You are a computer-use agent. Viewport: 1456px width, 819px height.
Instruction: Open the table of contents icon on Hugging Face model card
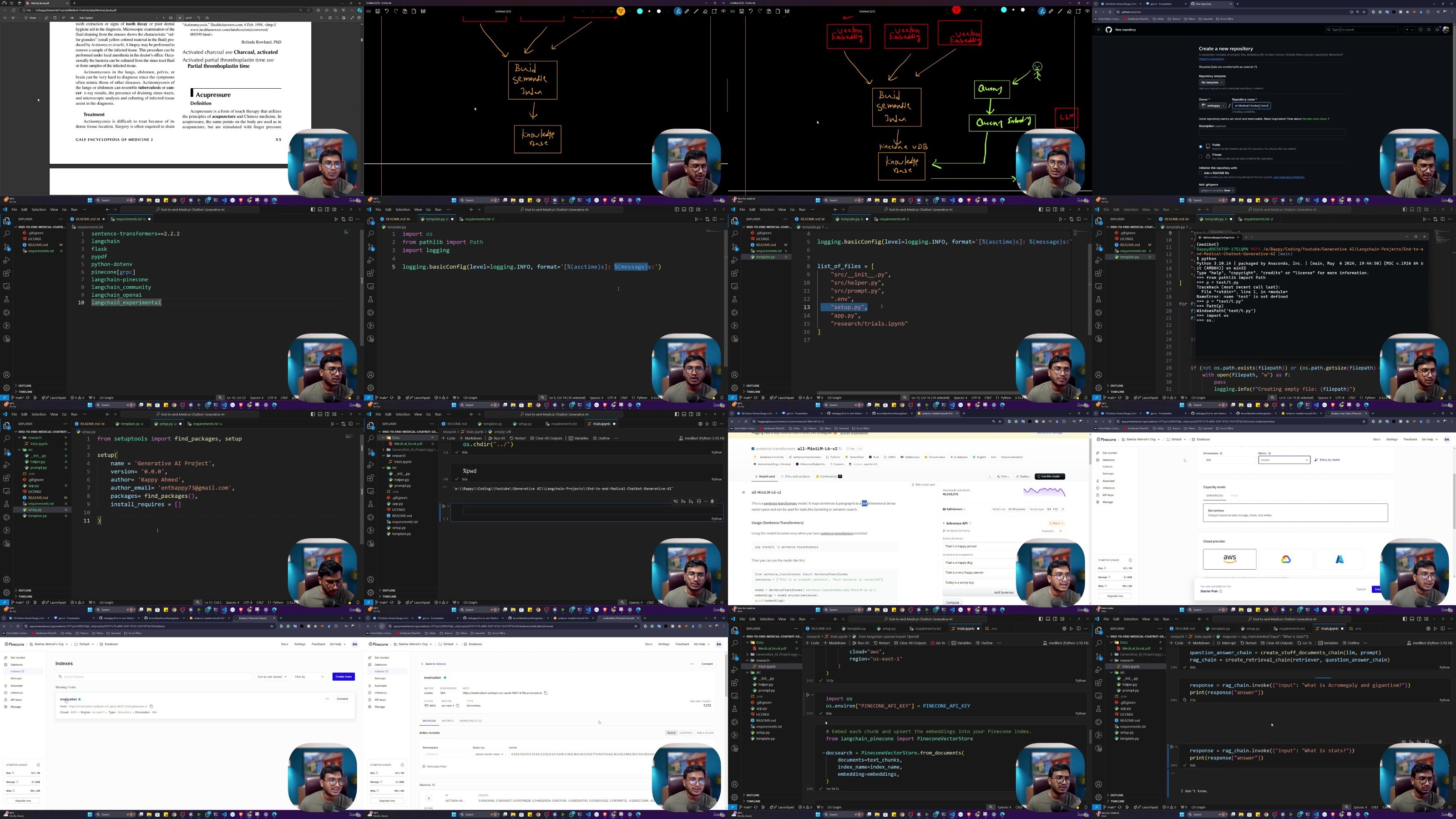744,492
